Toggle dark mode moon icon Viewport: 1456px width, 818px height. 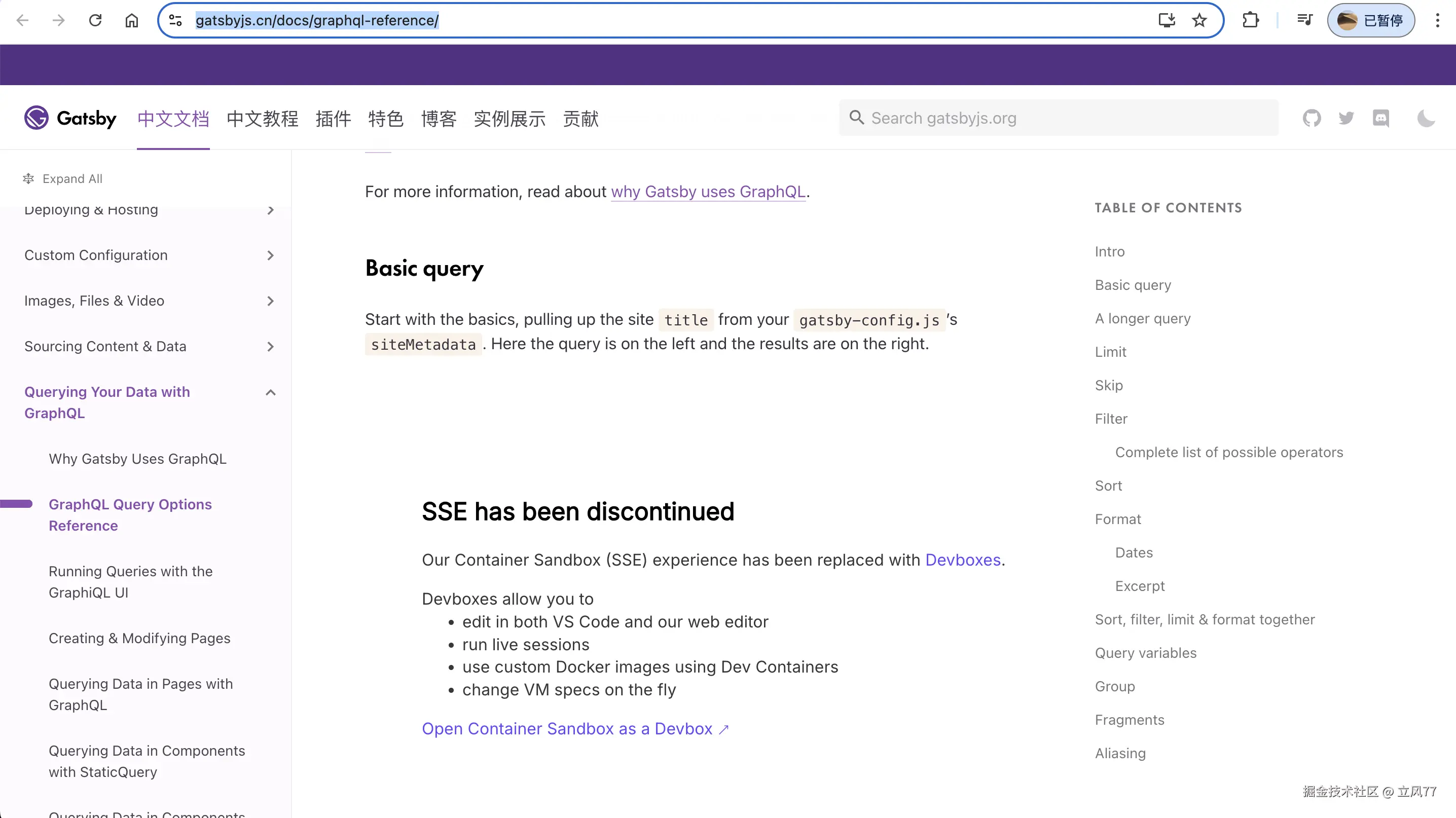1426,118
